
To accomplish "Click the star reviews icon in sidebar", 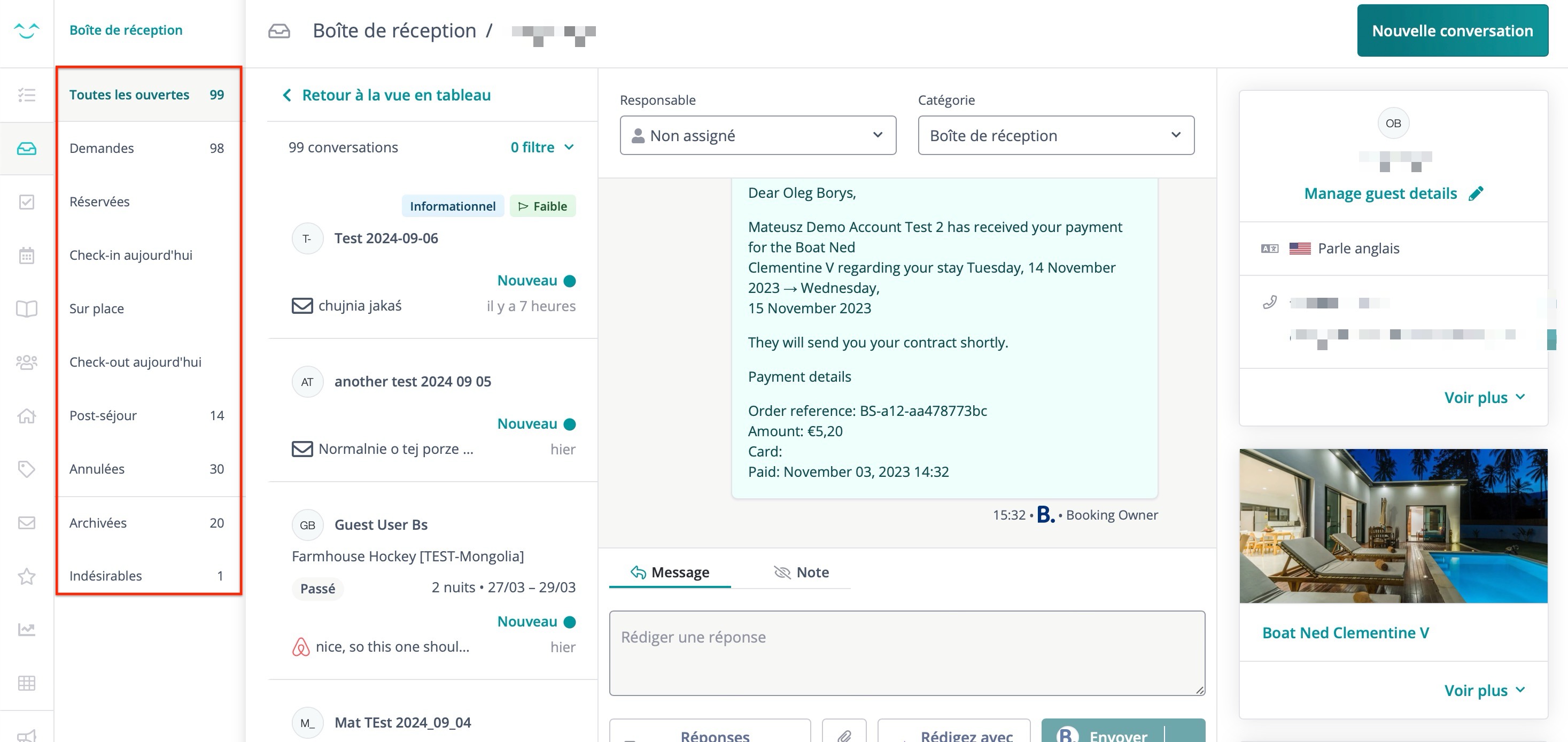I will click(x=26, y=576).
